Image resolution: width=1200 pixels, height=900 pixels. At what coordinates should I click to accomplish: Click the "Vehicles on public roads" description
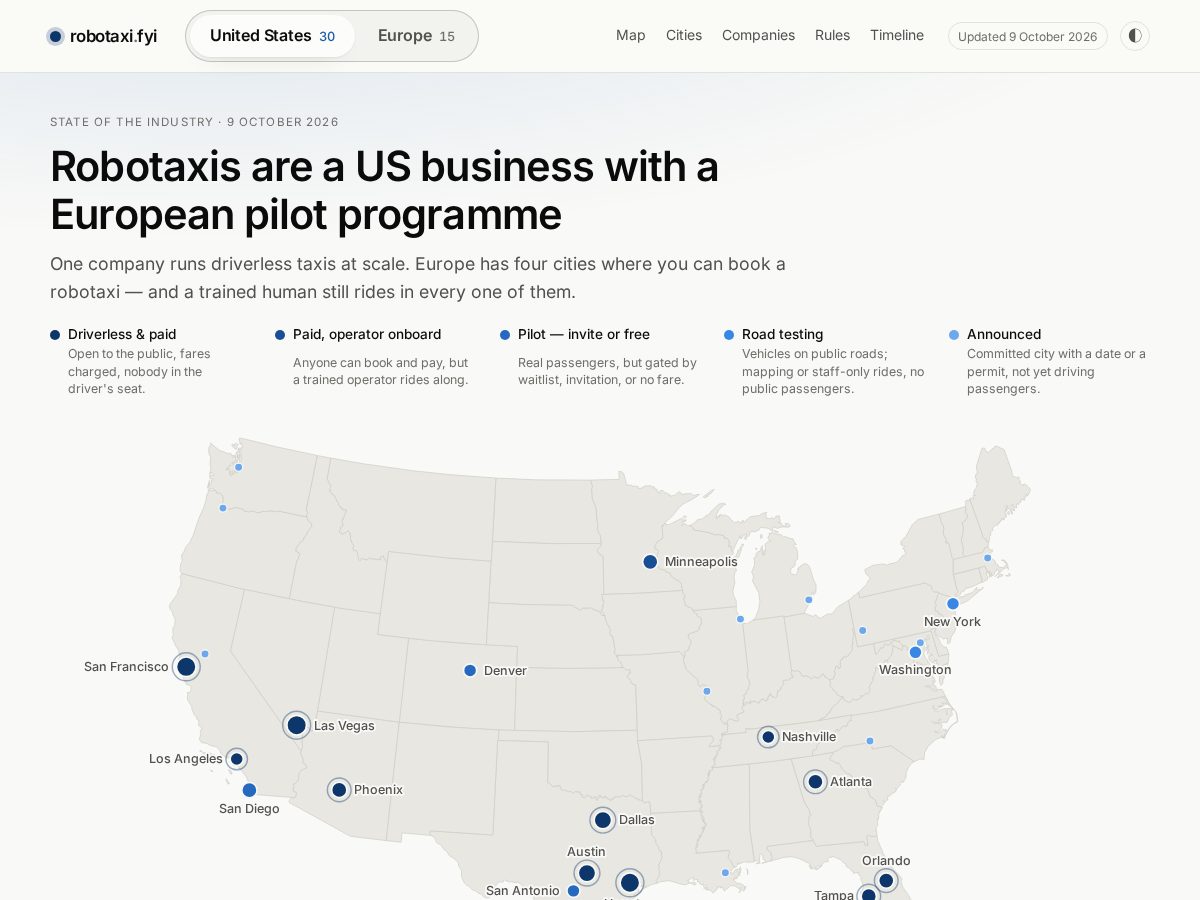pyautogui.click(x=833, y=371)
